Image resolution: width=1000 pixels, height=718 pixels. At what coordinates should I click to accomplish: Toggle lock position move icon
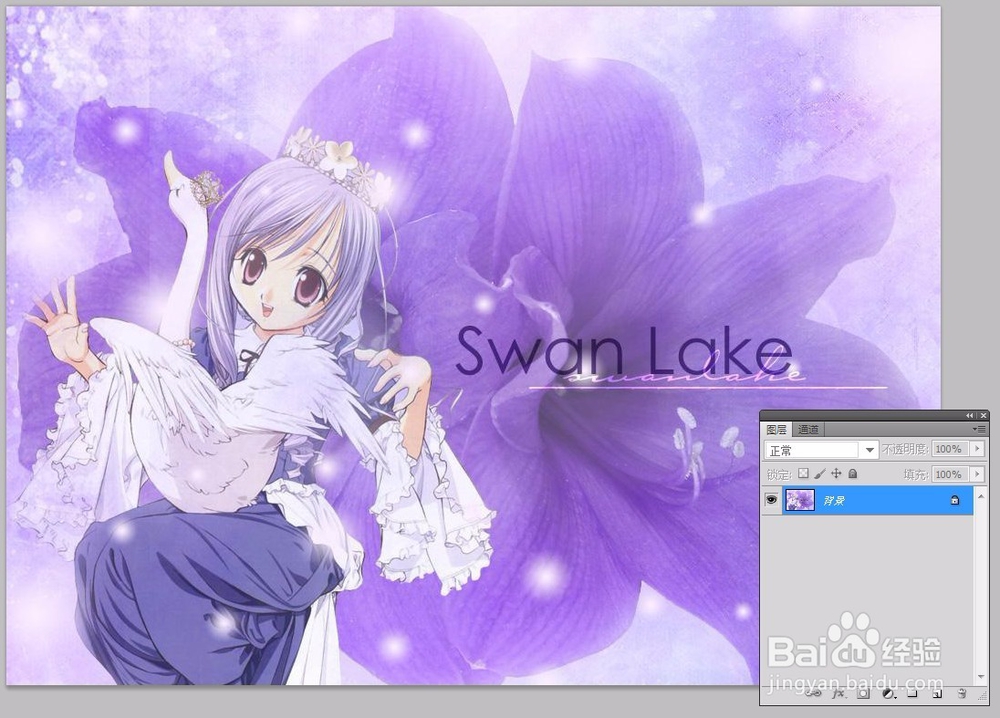pos(836,474)
